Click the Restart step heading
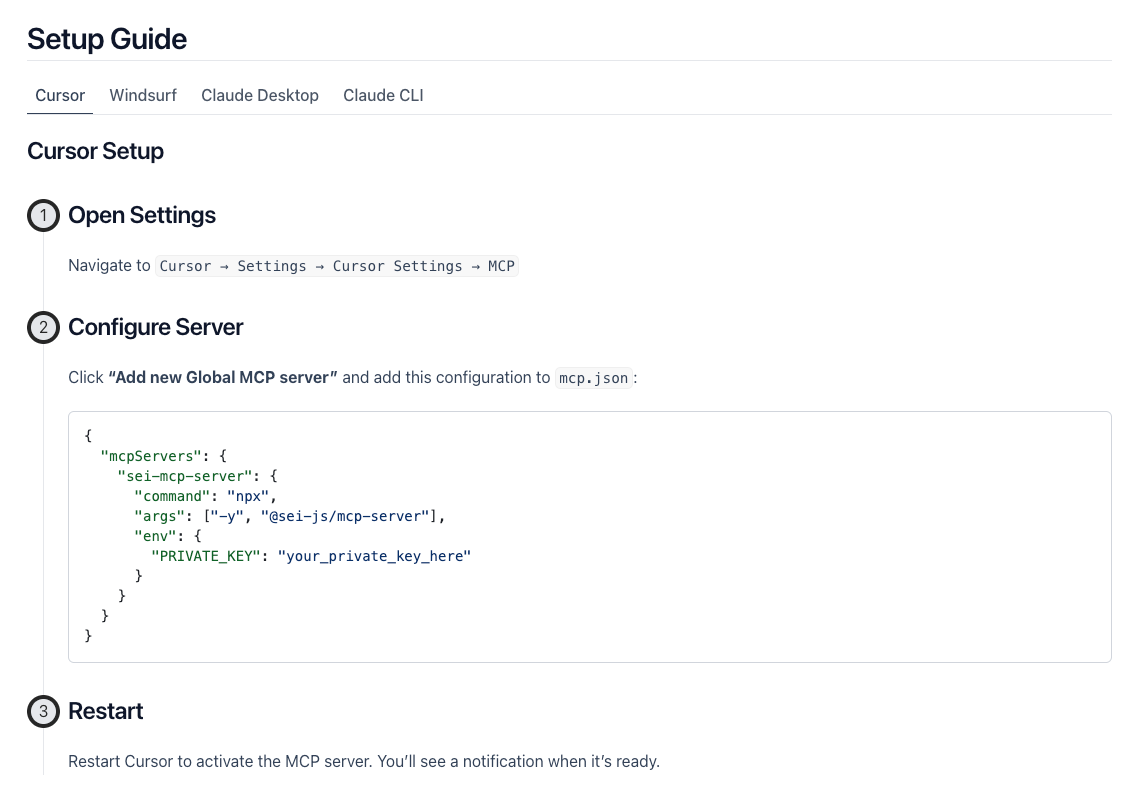This screenshot has width=1135, height=785. pyautogui.click(x=106, y=711)
